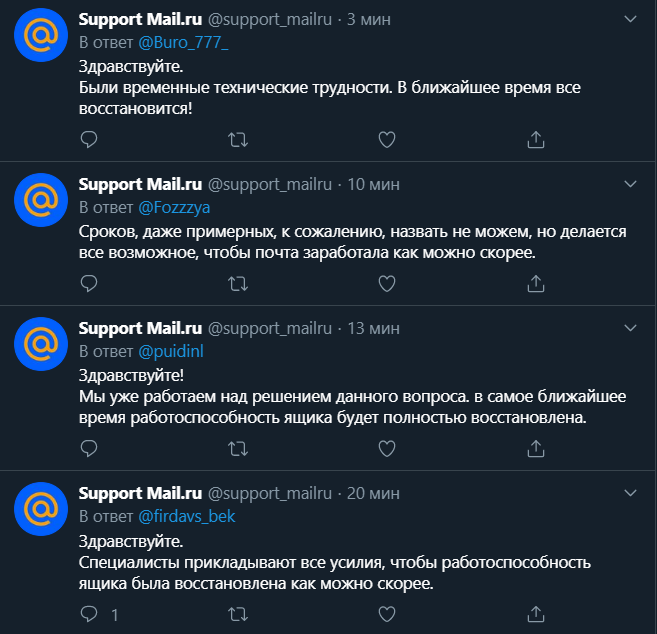Share the tweet answering @puidinl

coord(536,449)
